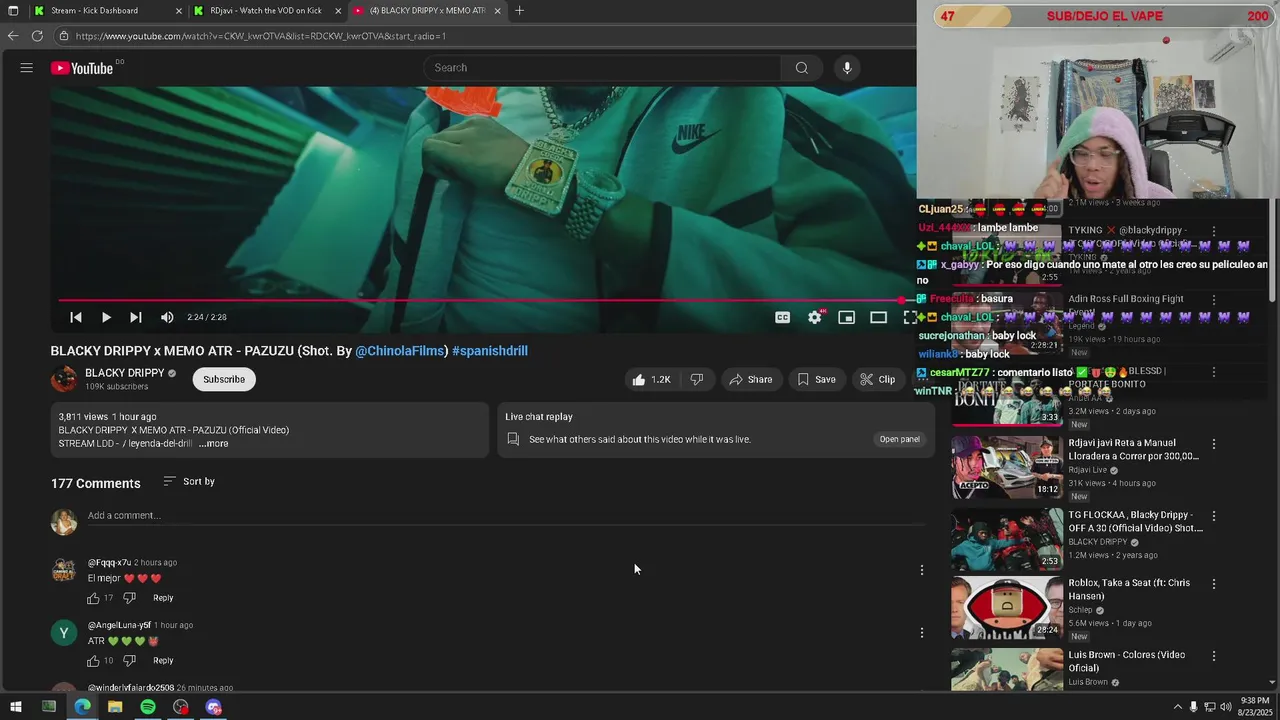
Task: Open Rdjavi Reta a Manuel video thumbnail
Action: [1007, 467]
